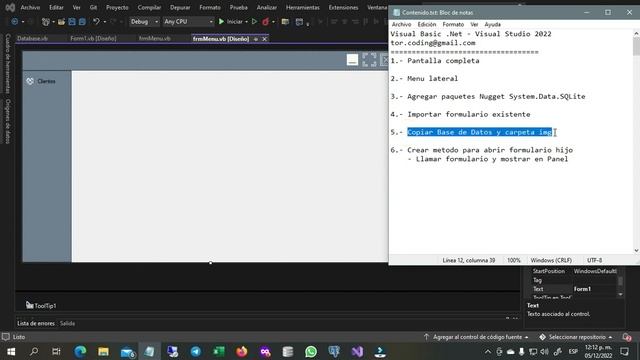Expand the Iniciar button dropdown arrow

247,22
